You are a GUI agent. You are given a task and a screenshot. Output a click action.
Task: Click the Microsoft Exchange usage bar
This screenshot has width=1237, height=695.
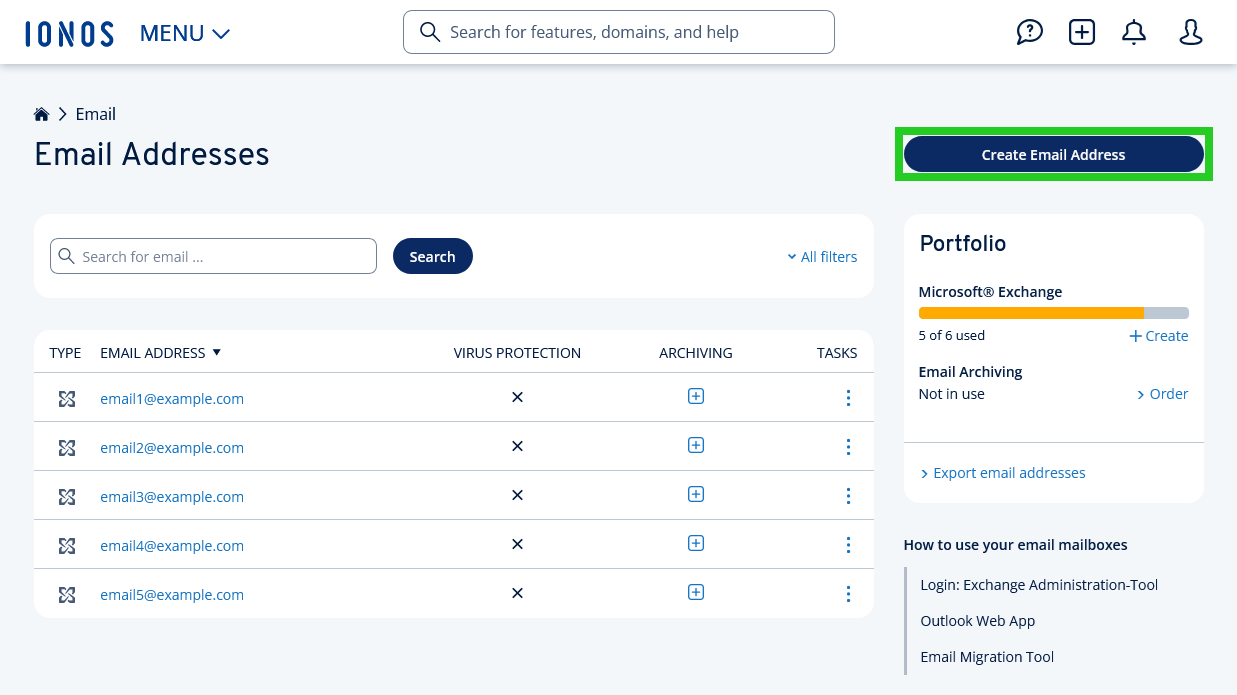pyautogui.click(x=1053, y=313)
